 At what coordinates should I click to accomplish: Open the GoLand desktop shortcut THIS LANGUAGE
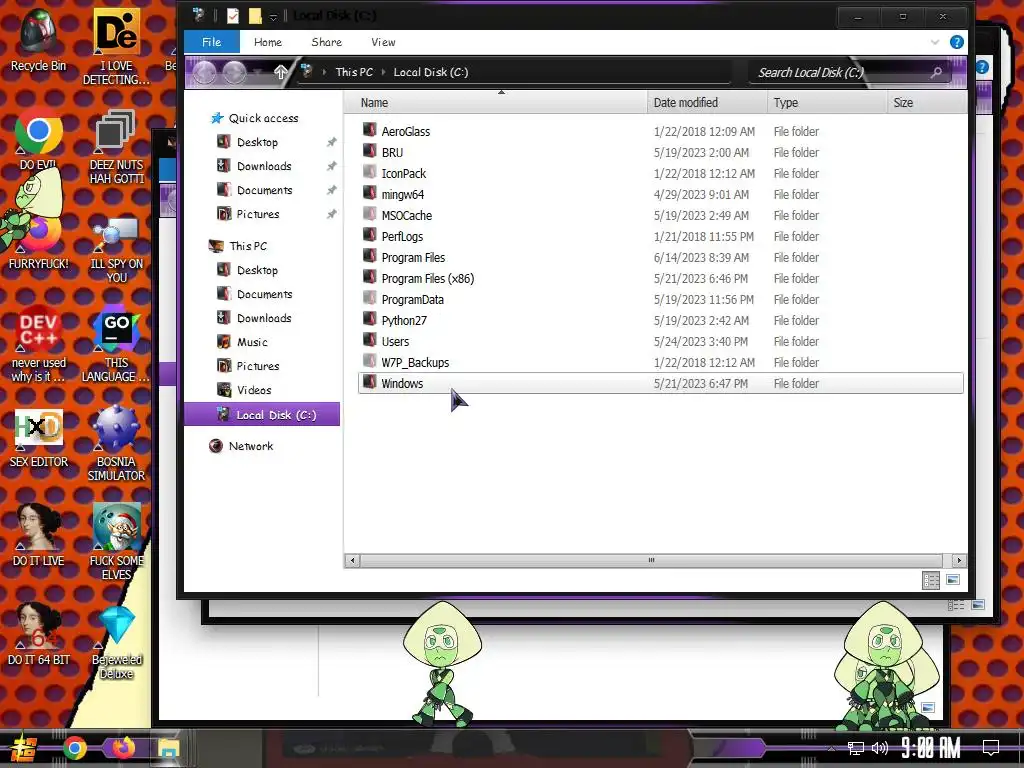pos(116,343)
